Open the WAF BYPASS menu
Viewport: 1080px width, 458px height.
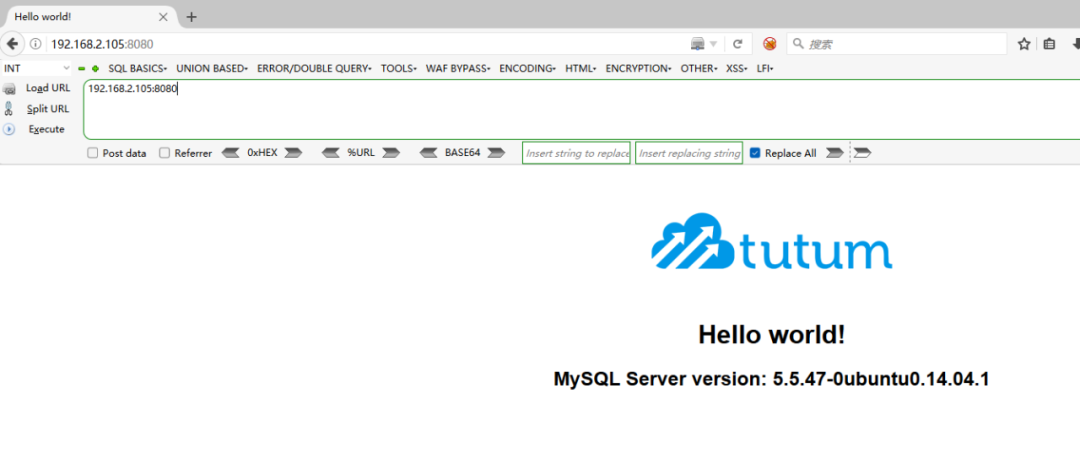click(x=458, y=69)
